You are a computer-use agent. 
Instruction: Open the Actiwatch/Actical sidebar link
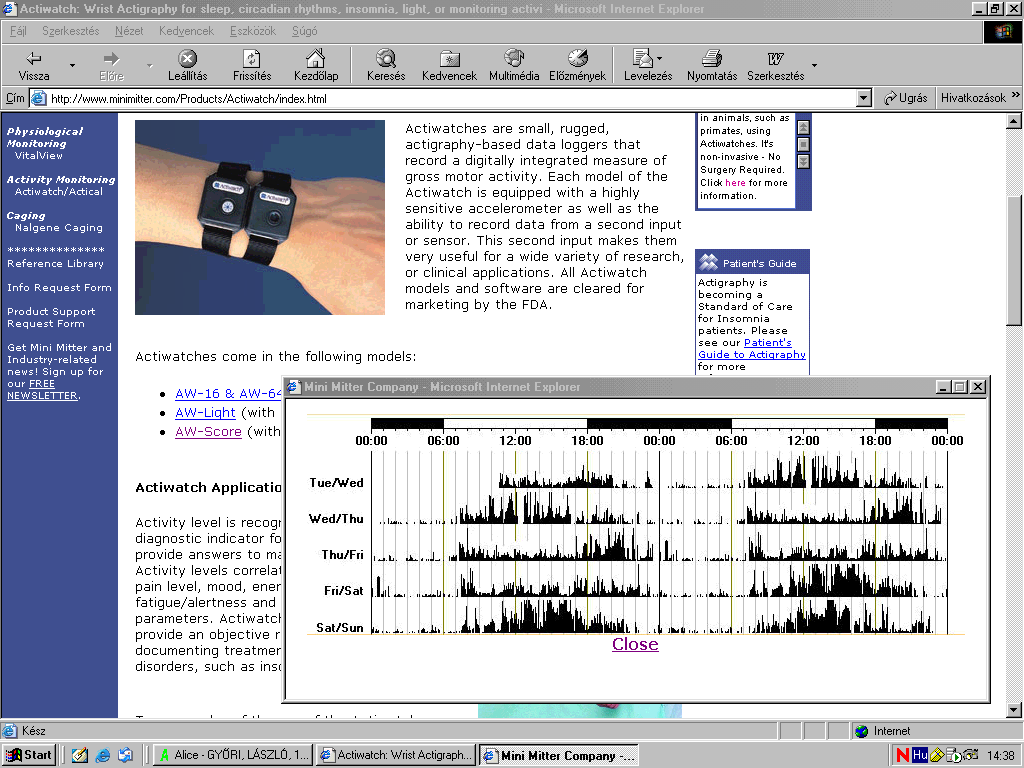click(59, 191)
